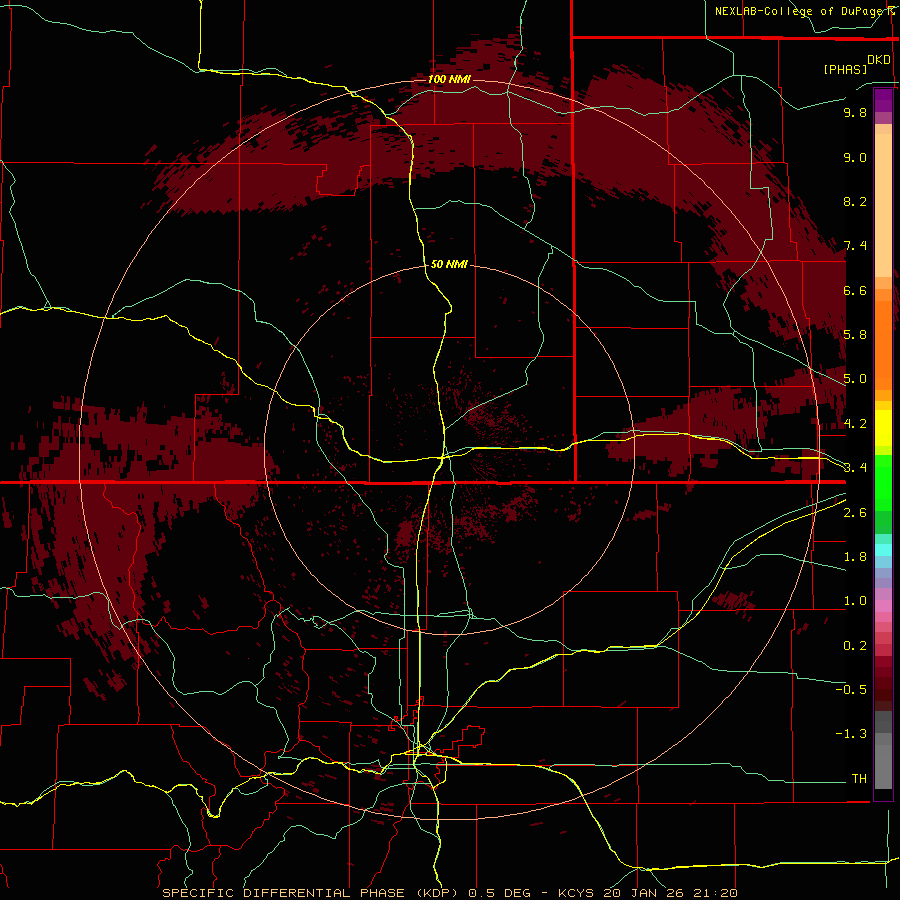Screen dimensions: 900x900
Task: Click the 0.2 value on the color scale
Action: click(x=855, y=646)
